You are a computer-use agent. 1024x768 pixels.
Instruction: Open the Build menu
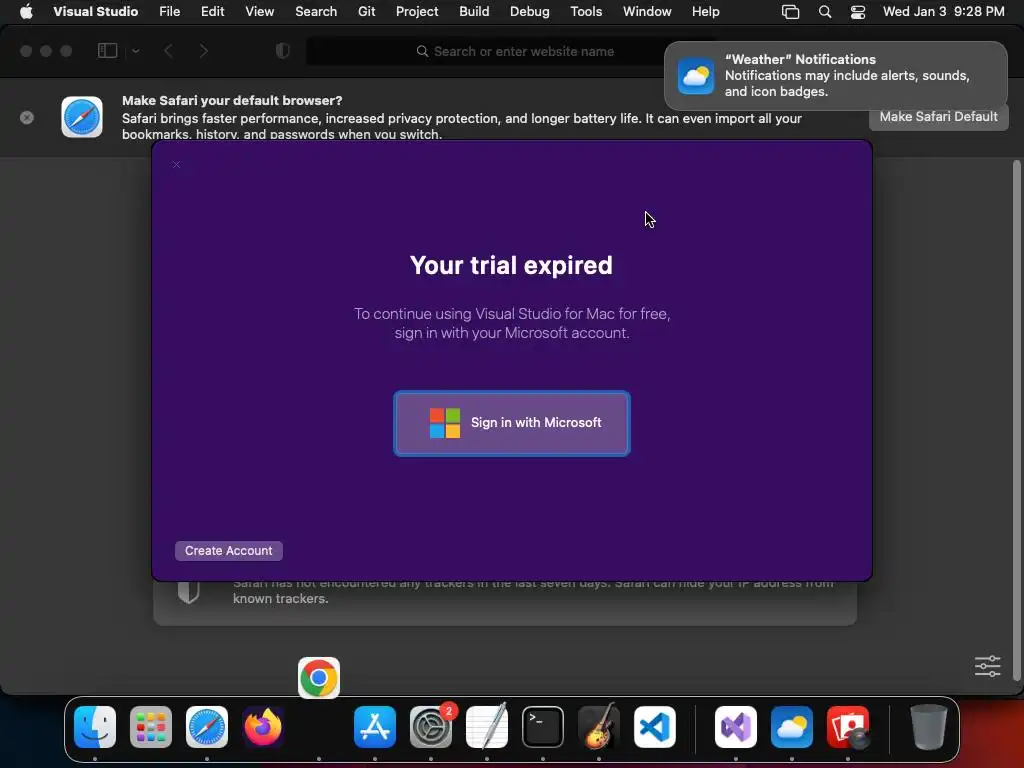click(474, 12)
